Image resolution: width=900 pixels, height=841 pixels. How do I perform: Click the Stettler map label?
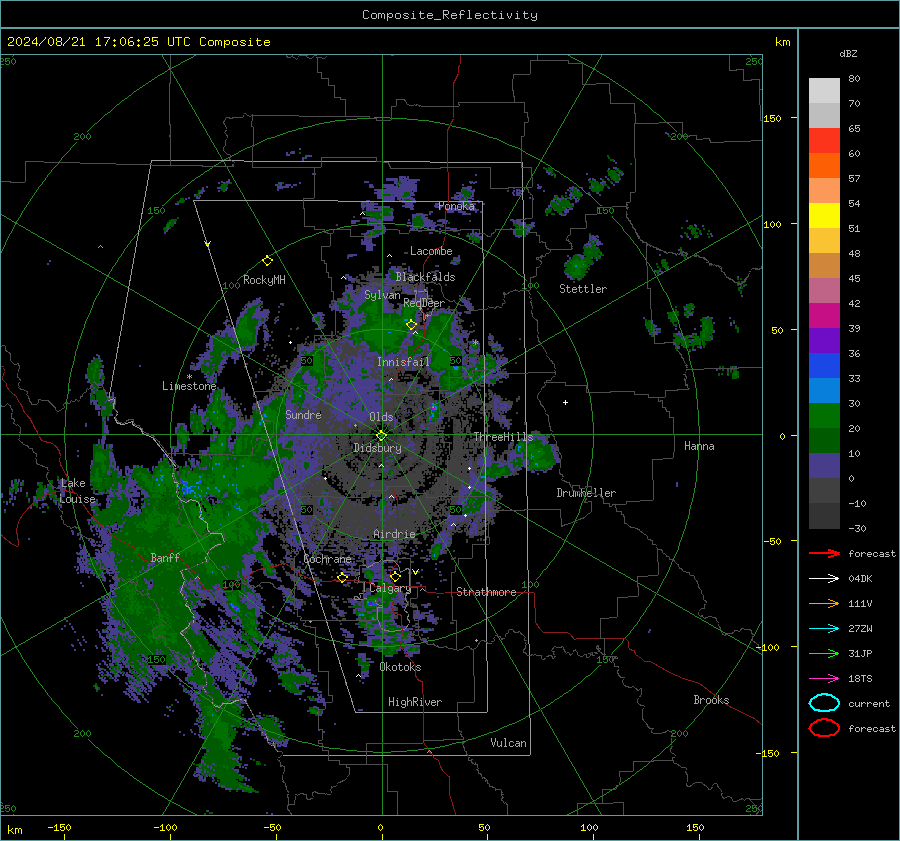tap(583, 289)
